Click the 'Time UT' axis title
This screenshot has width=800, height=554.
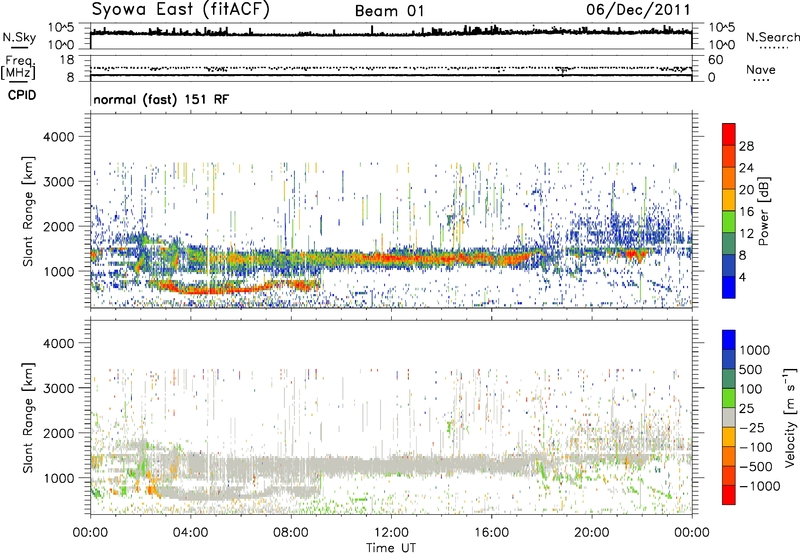pos(391,548)
